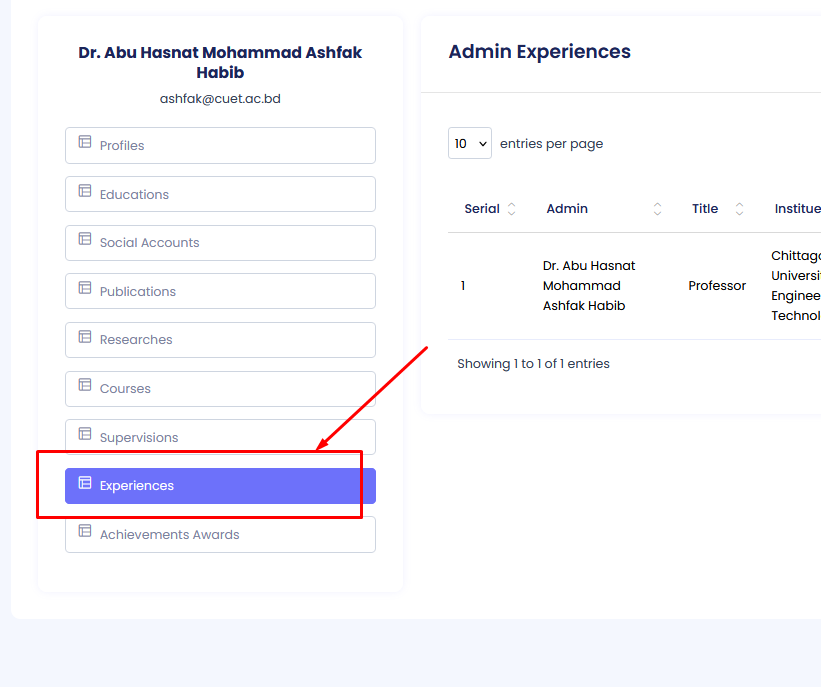Open Achievements Awards section
821x687 pixels.
pos(220,534)
